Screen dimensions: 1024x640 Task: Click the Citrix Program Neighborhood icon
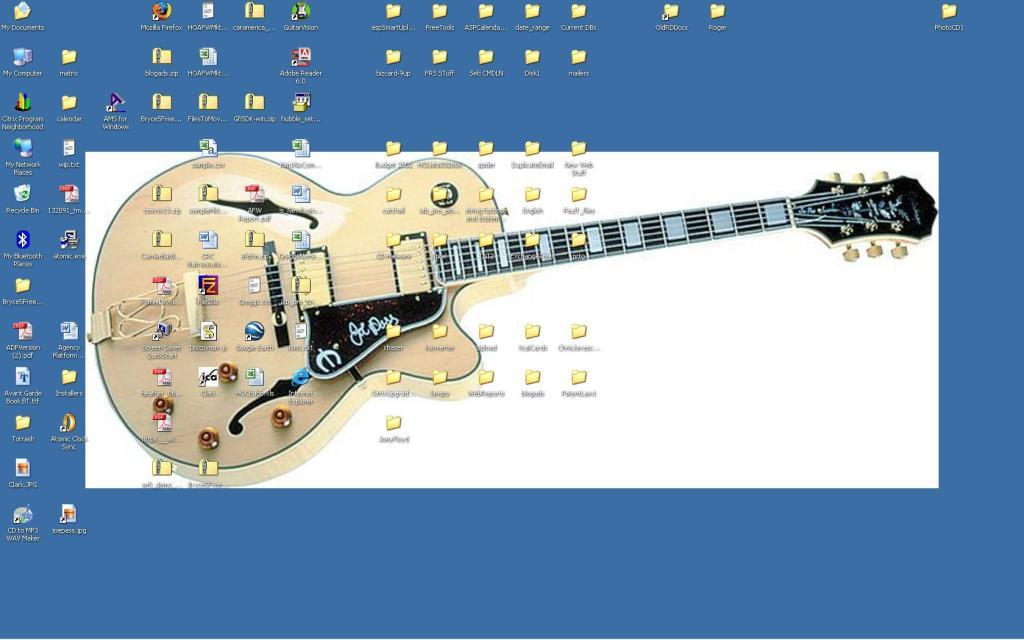coord(22,103)
